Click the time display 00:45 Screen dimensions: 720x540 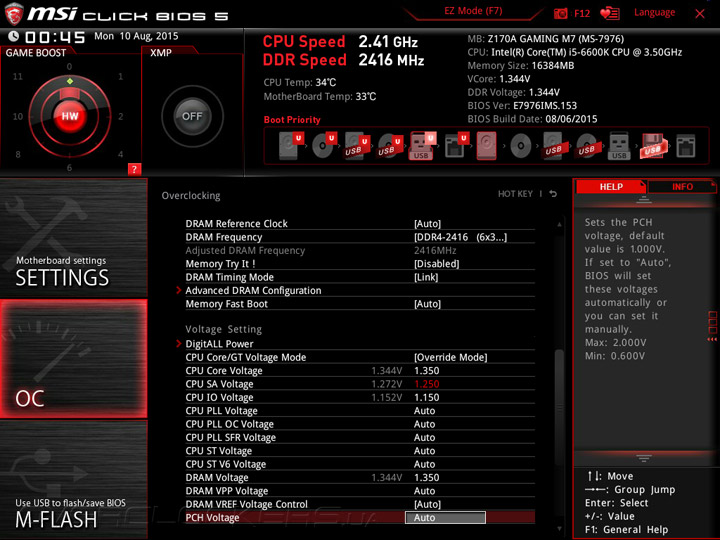coord(55,37)
